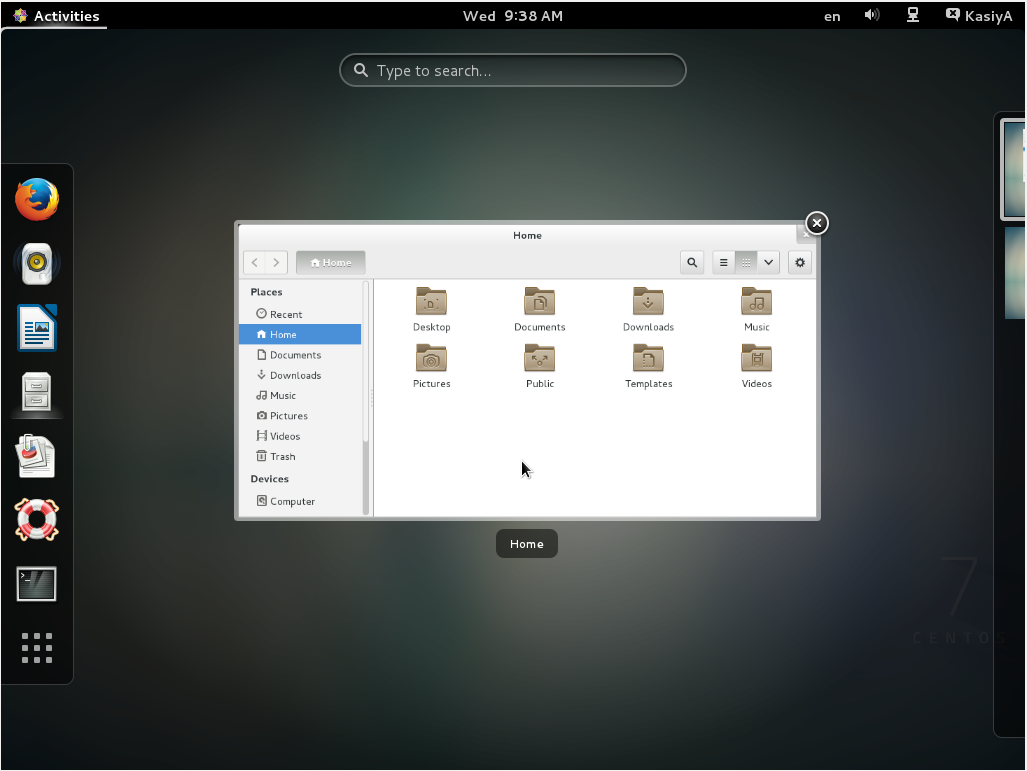Click the search icon in the Files toolbar
Image resolution: width=1027 pixels, height=771 pixels.
pyautogui.click(x=691, y=262)
